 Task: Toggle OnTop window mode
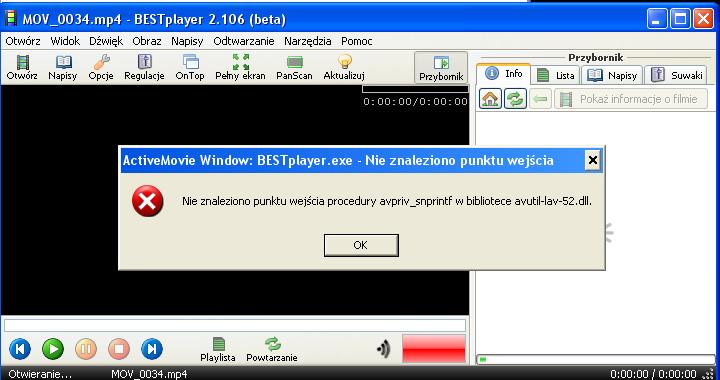(x=190, y=67)
